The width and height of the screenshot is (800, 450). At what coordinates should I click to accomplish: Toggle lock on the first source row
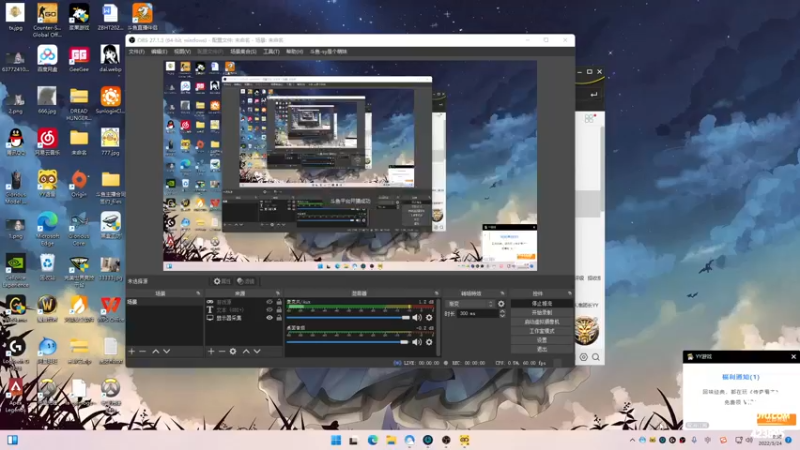(x=279, y=302)
